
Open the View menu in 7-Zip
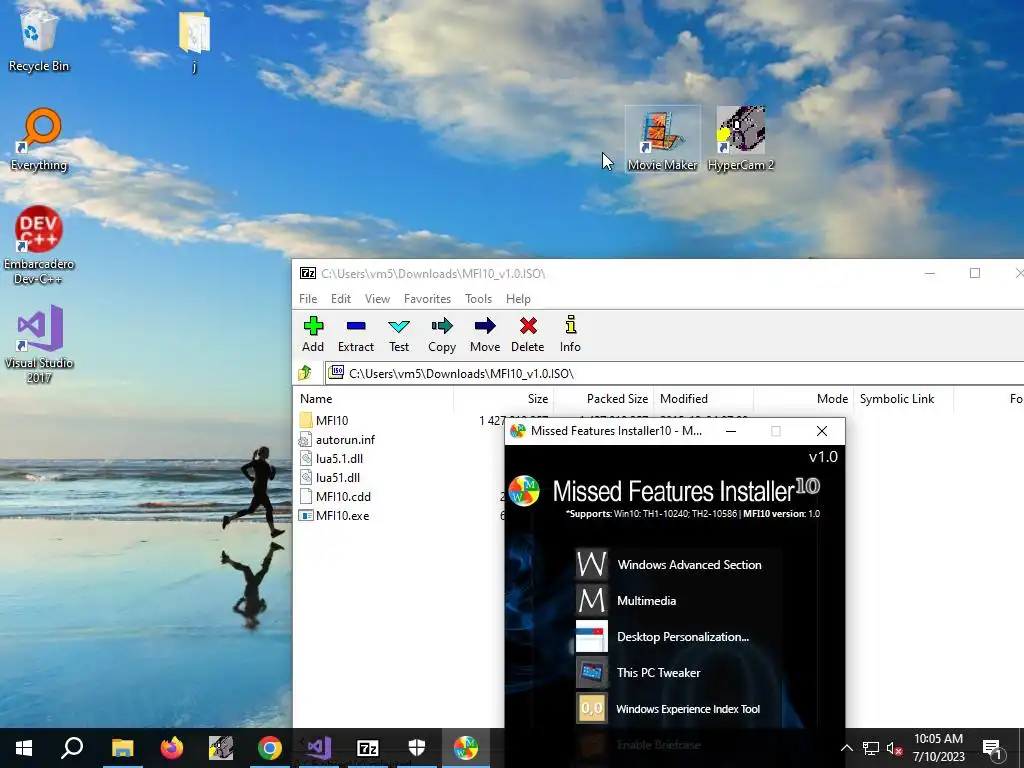pos(377,298)
